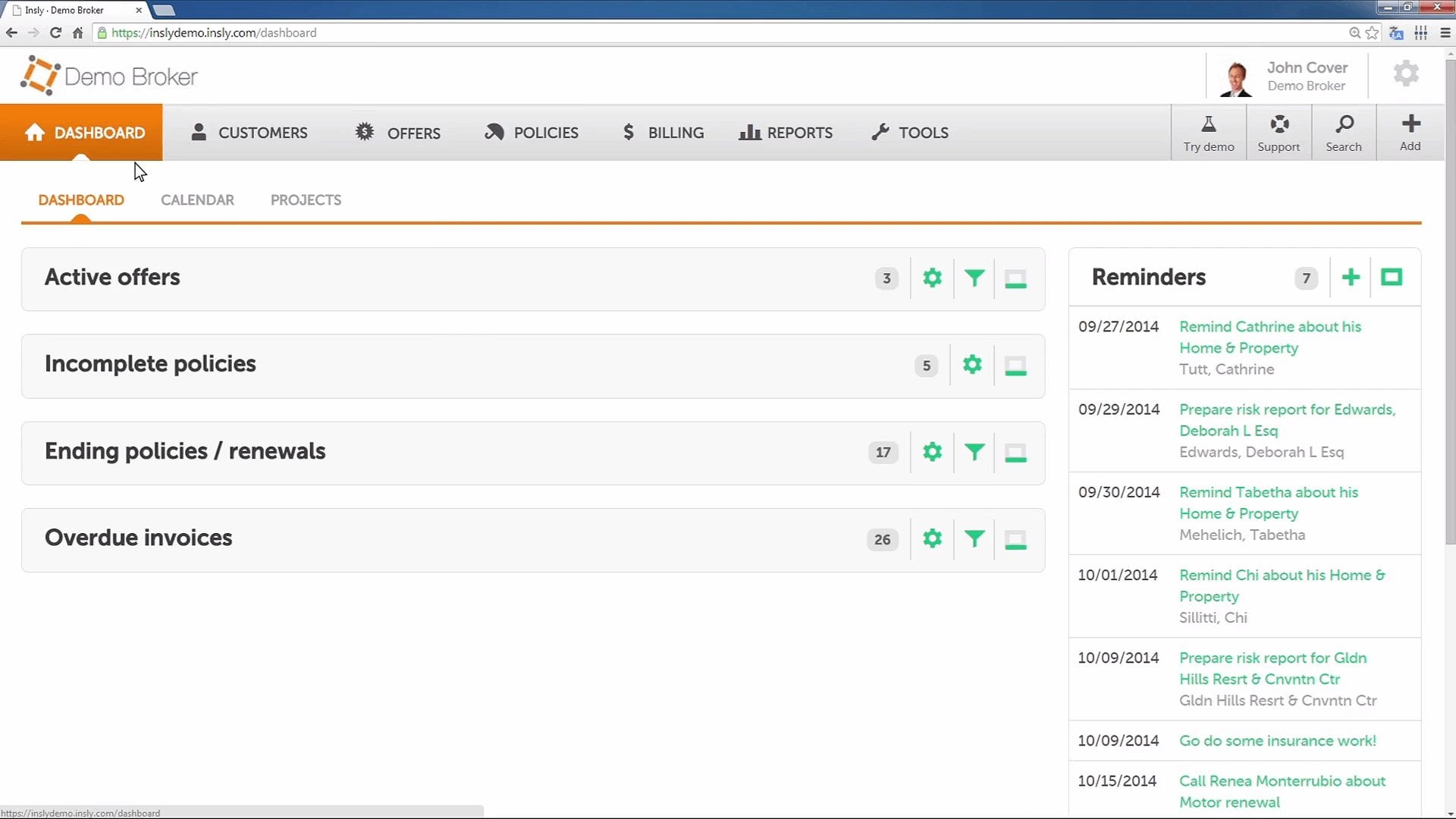Viewport: 1456px width, 819px height.
Task: Click the browser address bar
Action: pos(682,33)
